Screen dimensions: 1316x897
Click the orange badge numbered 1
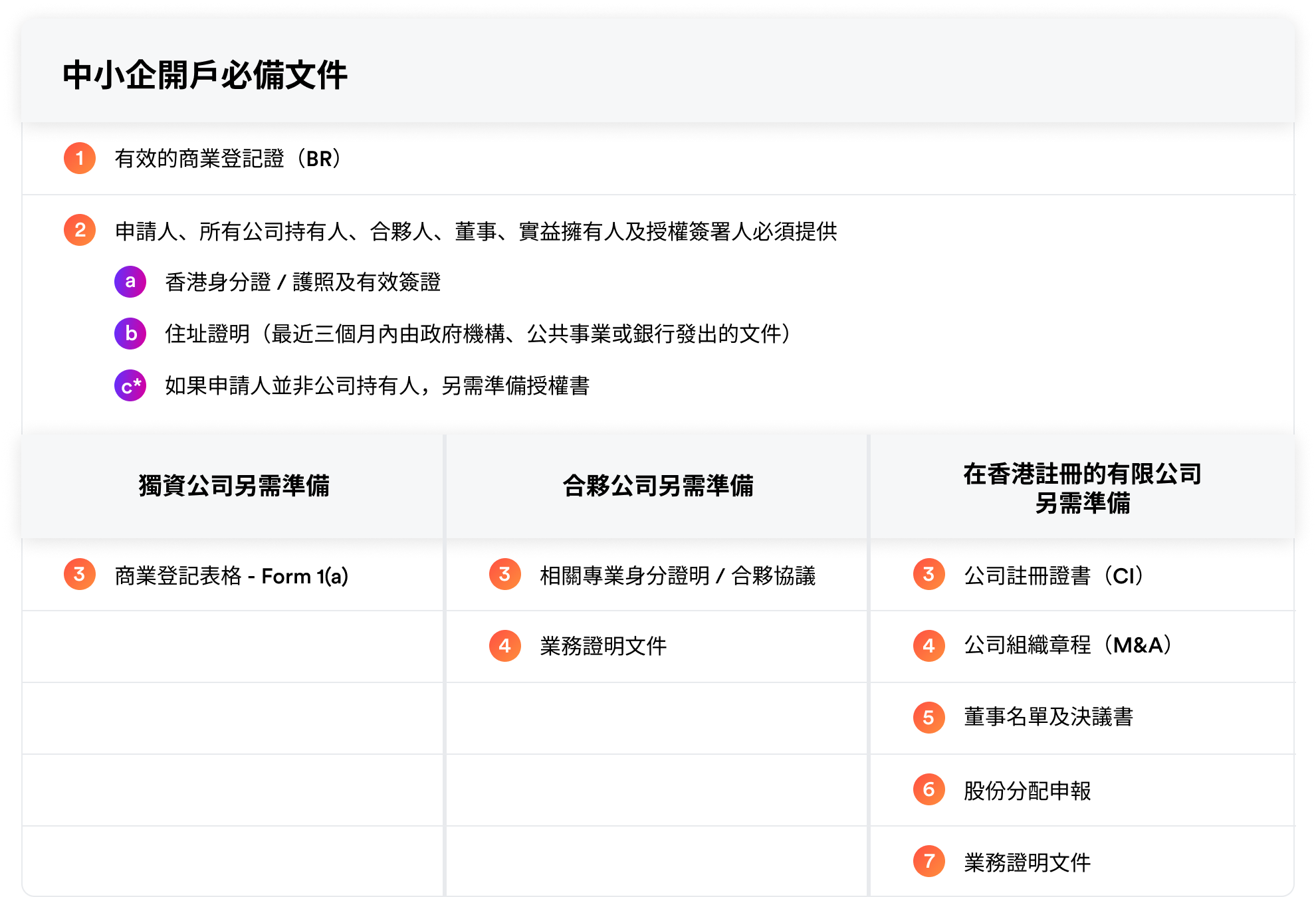tap(79, 159)
